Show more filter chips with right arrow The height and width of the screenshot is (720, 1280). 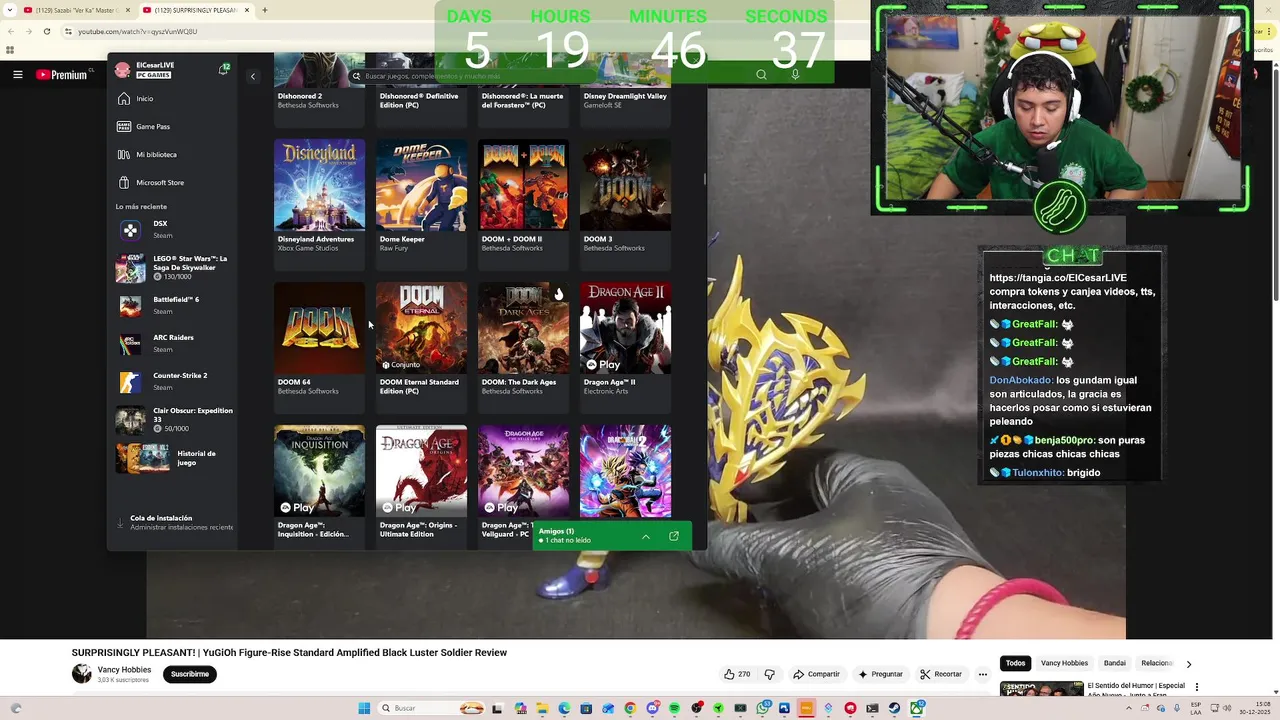tap(1188, 664)
